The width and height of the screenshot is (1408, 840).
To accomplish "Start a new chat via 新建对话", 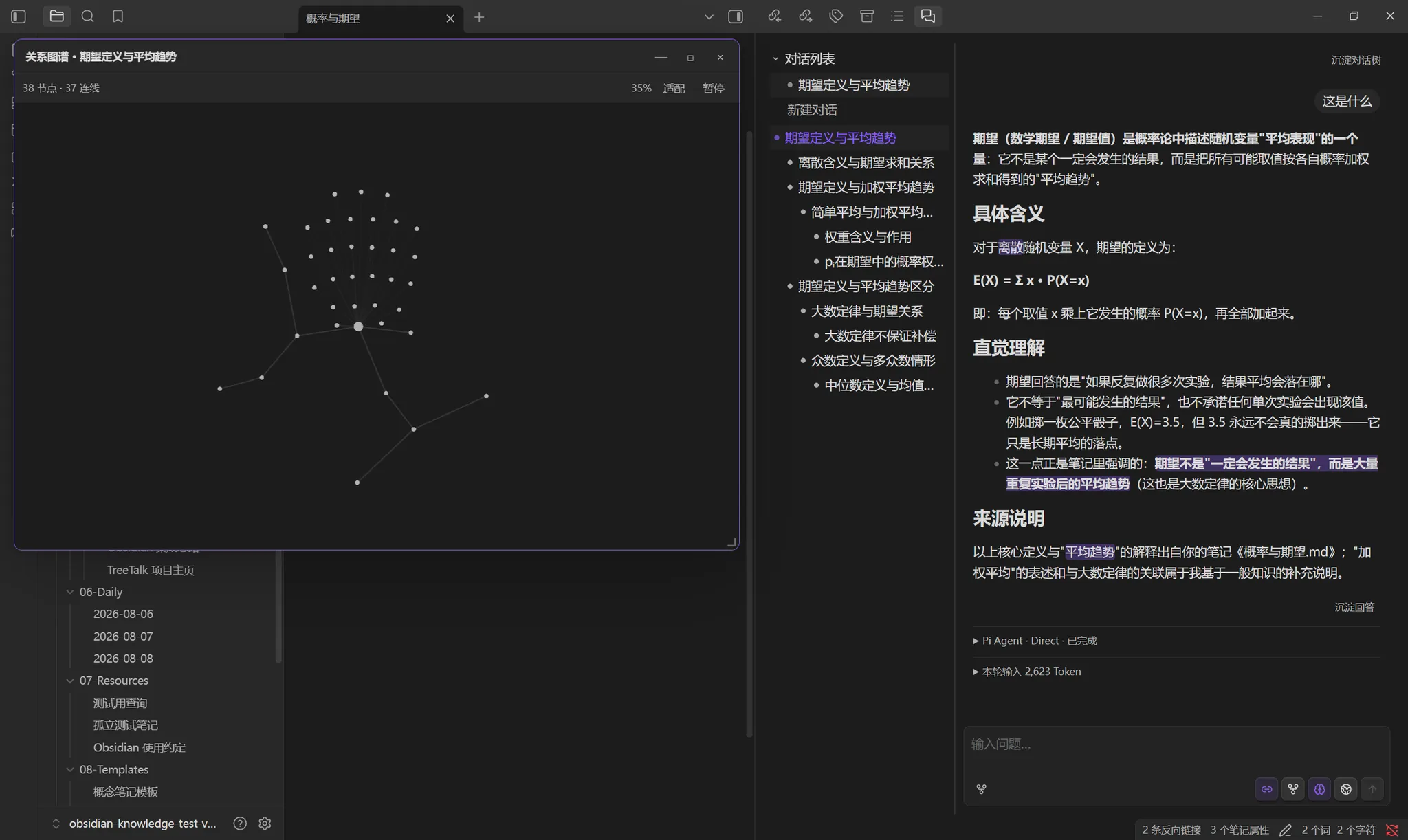I will [x=812, y=110].
